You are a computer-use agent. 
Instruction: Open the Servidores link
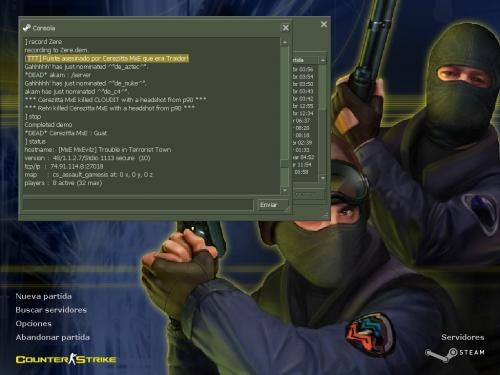[x=463, y=337]
